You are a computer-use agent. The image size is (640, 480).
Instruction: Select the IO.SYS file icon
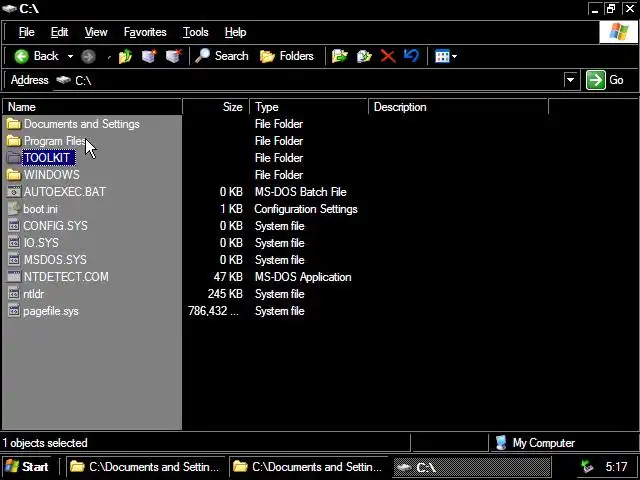tap(14, 243)
